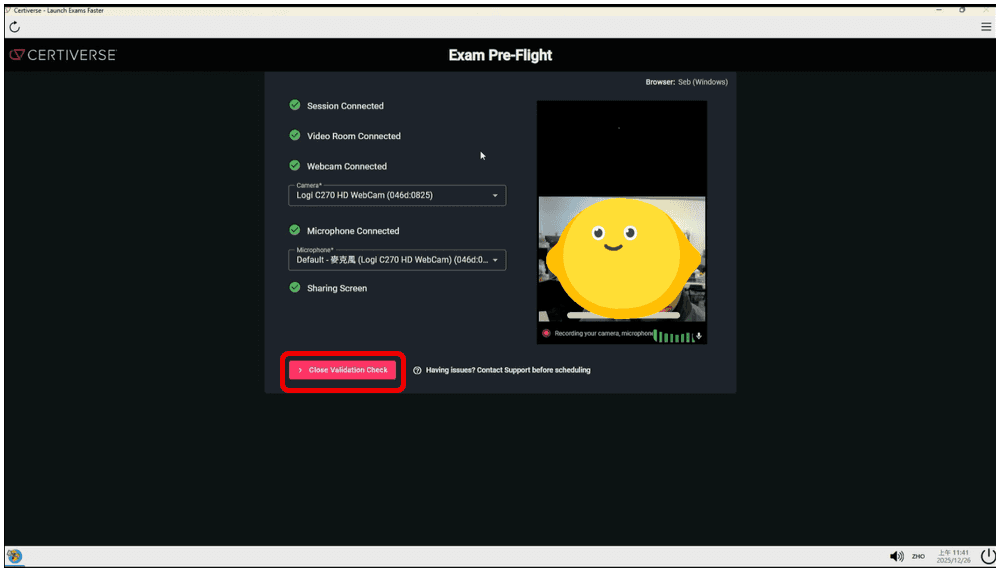
Task: Click the Session Connected label
Action: click(x=346, y=106)
